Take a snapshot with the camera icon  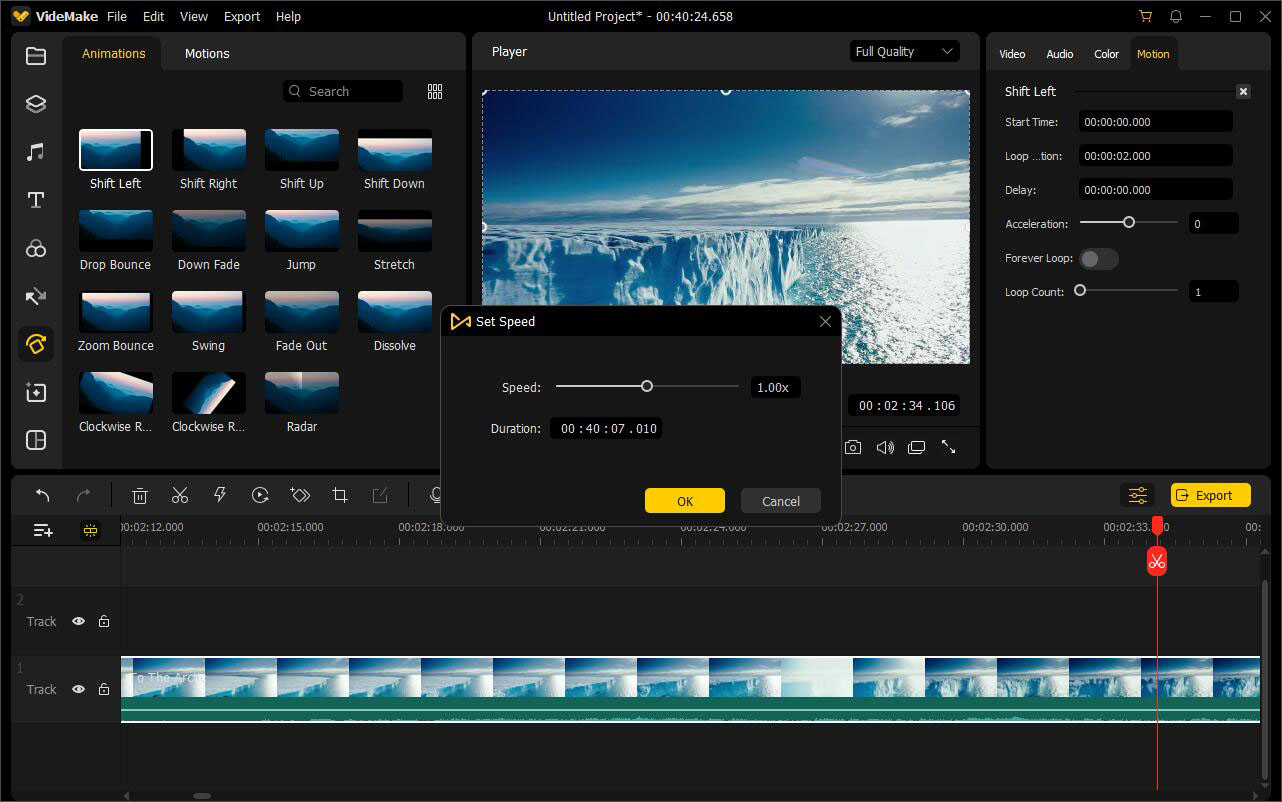pos(853,447)
